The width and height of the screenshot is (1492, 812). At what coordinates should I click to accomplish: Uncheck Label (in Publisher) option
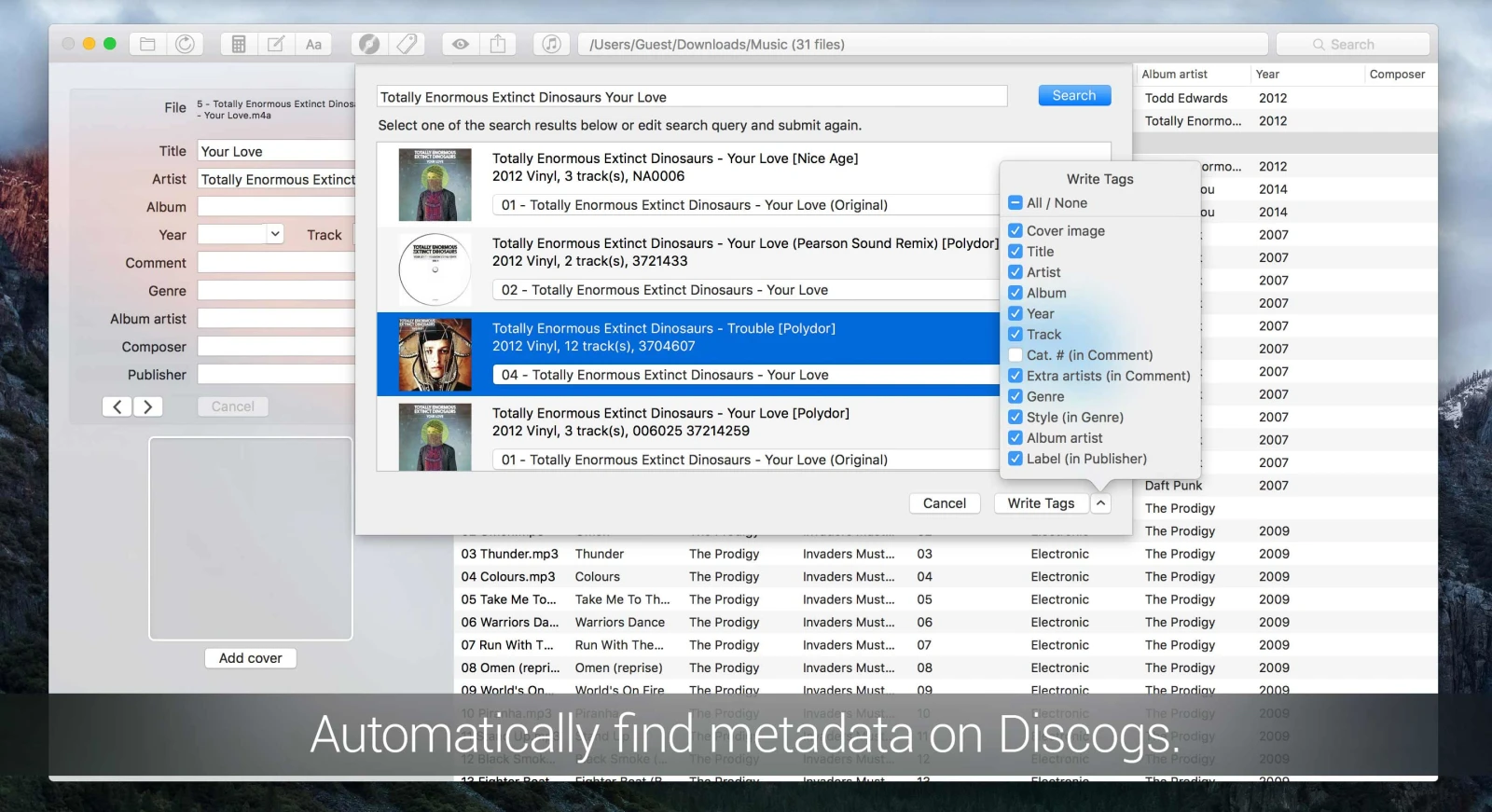pyautogui.click(x=1015, y=459)
